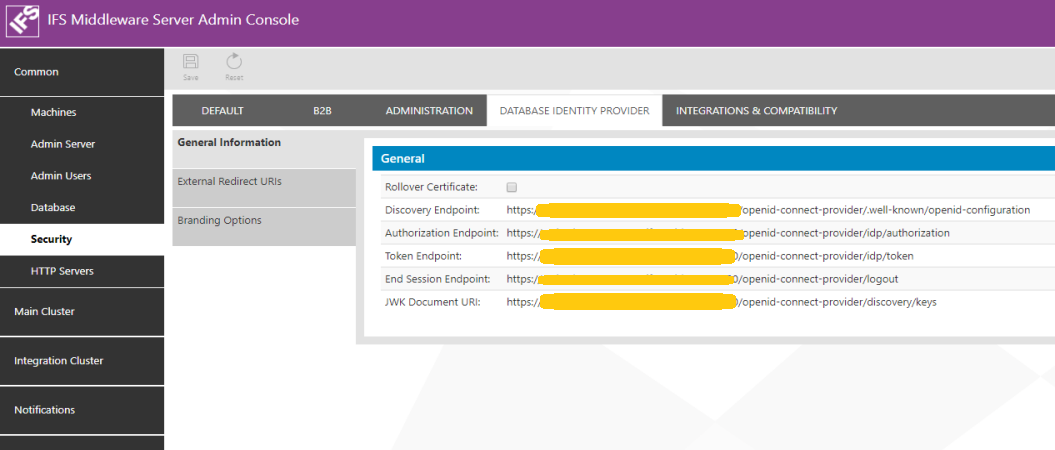Select the DATABASE IDENTITY PROVIDER tab
This screenshot has width=1055, height=450.
coord(574,111)
